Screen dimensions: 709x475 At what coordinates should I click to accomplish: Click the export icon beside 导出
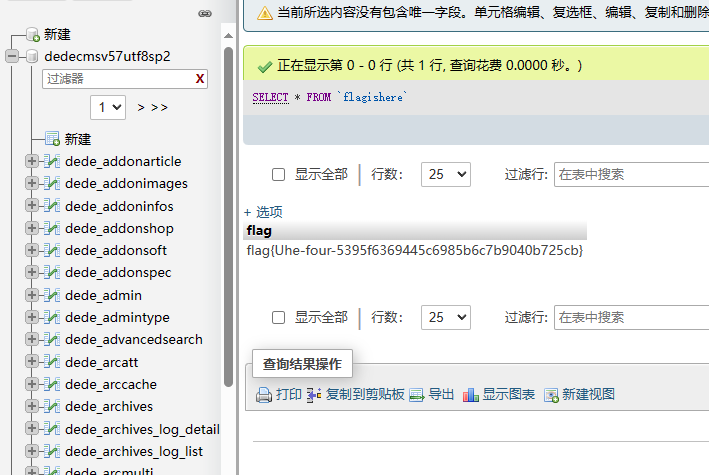416,395
